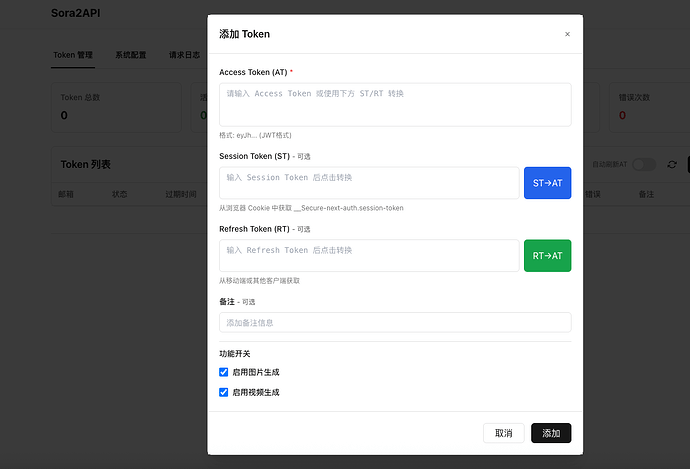Click the 功能开关 section label

[235, 354]
